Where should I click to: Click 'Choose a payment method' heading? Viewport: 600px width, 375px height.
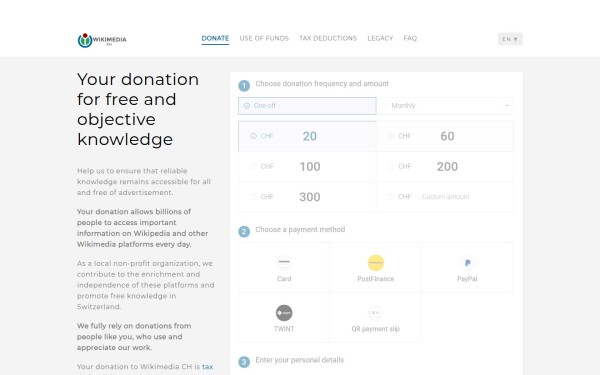pos(300,229)
